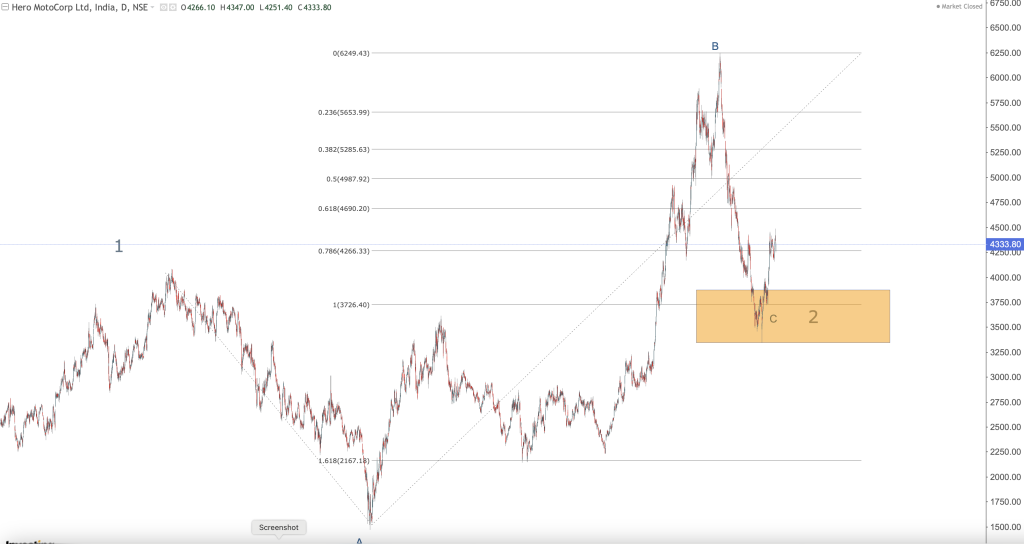Select Fibonacci level 0.786(4266.33) label
This screenshot has width=1024, height=544.
(x=344, y=251)
